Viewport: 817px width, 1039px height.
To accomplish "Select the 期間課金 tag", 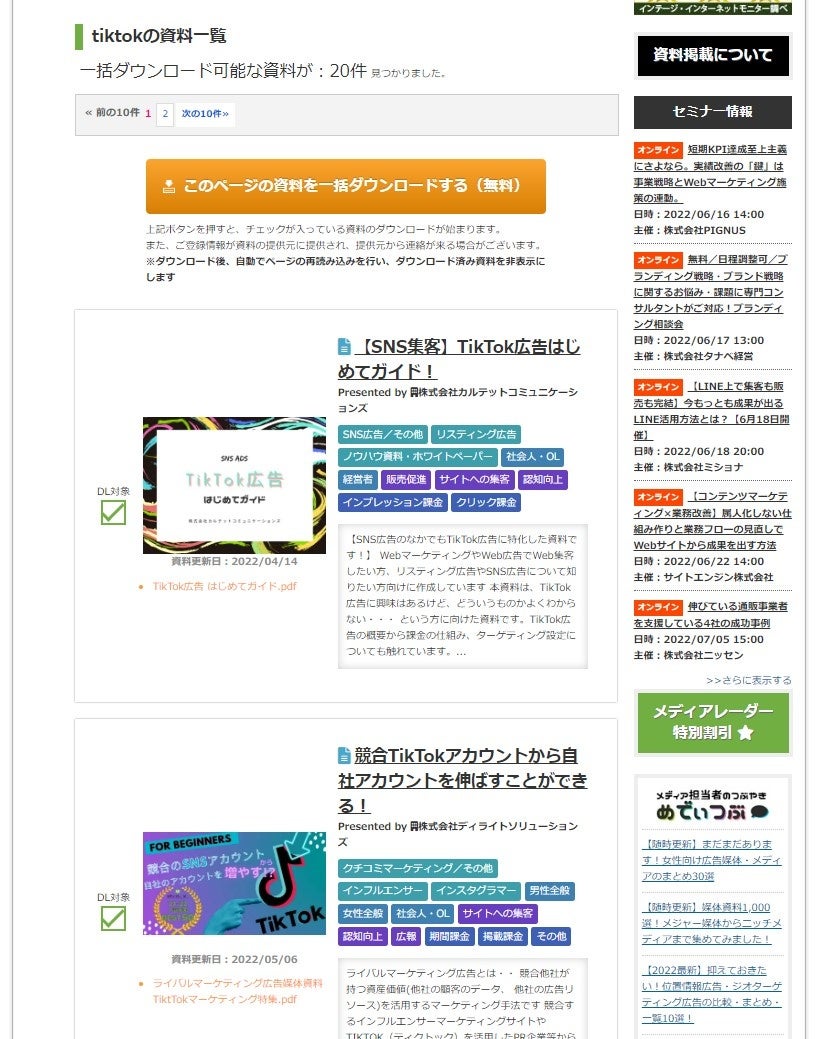I will tap(449, 936).
